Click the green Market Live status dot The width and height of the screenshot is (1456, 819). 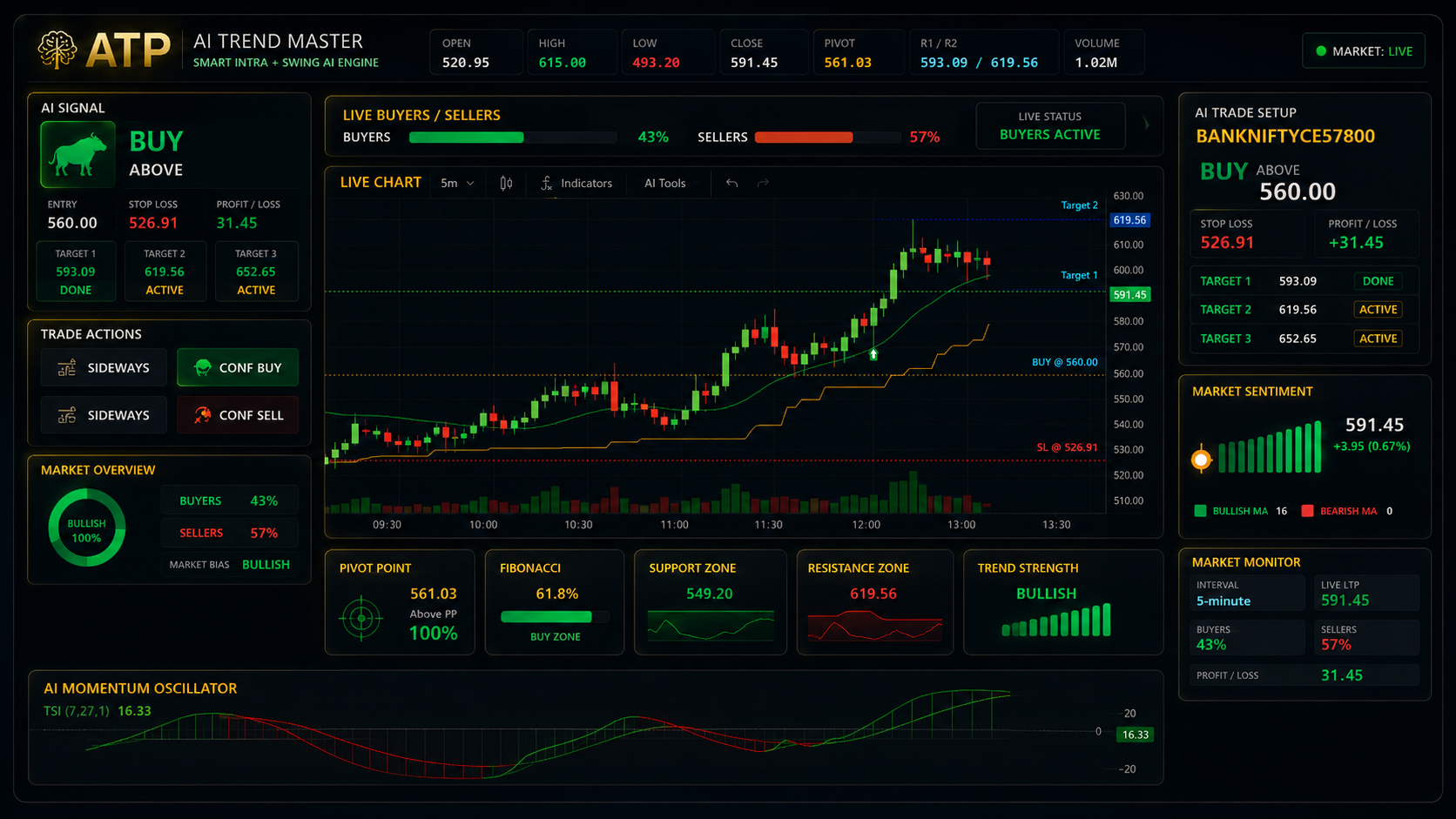[1321, 51]
